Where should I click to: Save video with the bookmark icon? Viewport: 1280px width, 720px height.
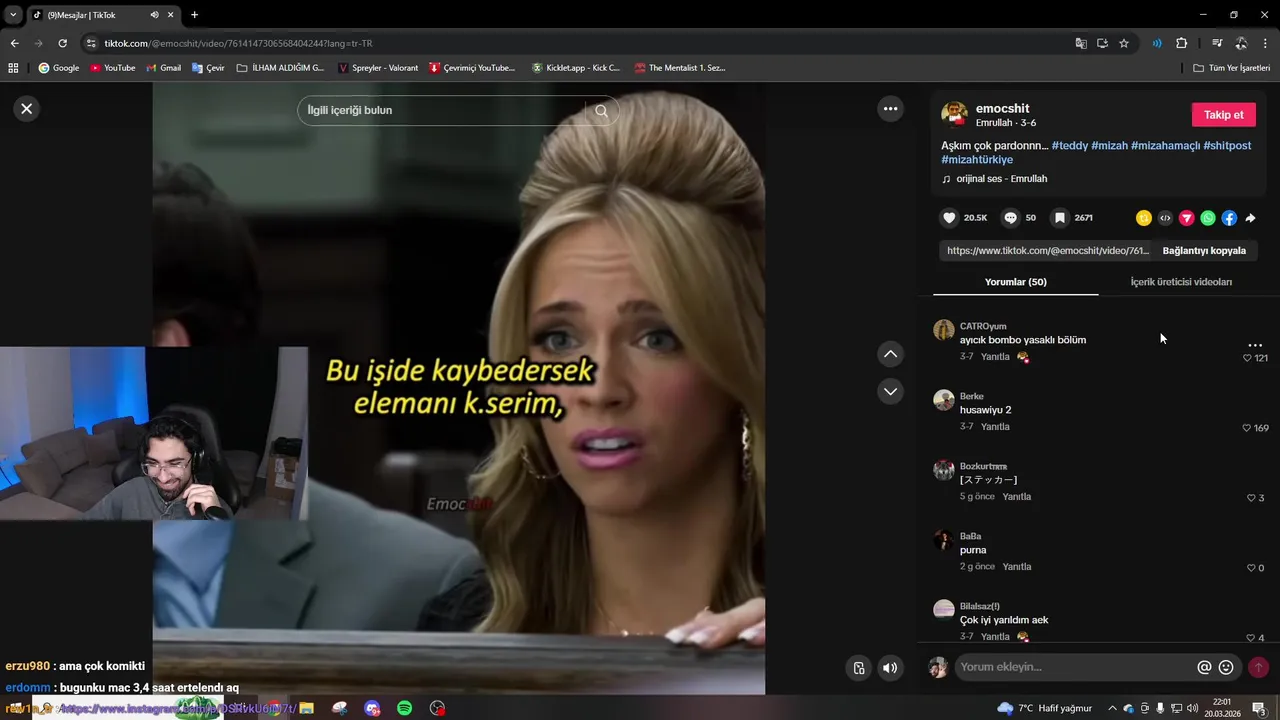[x=1060, y=218]
